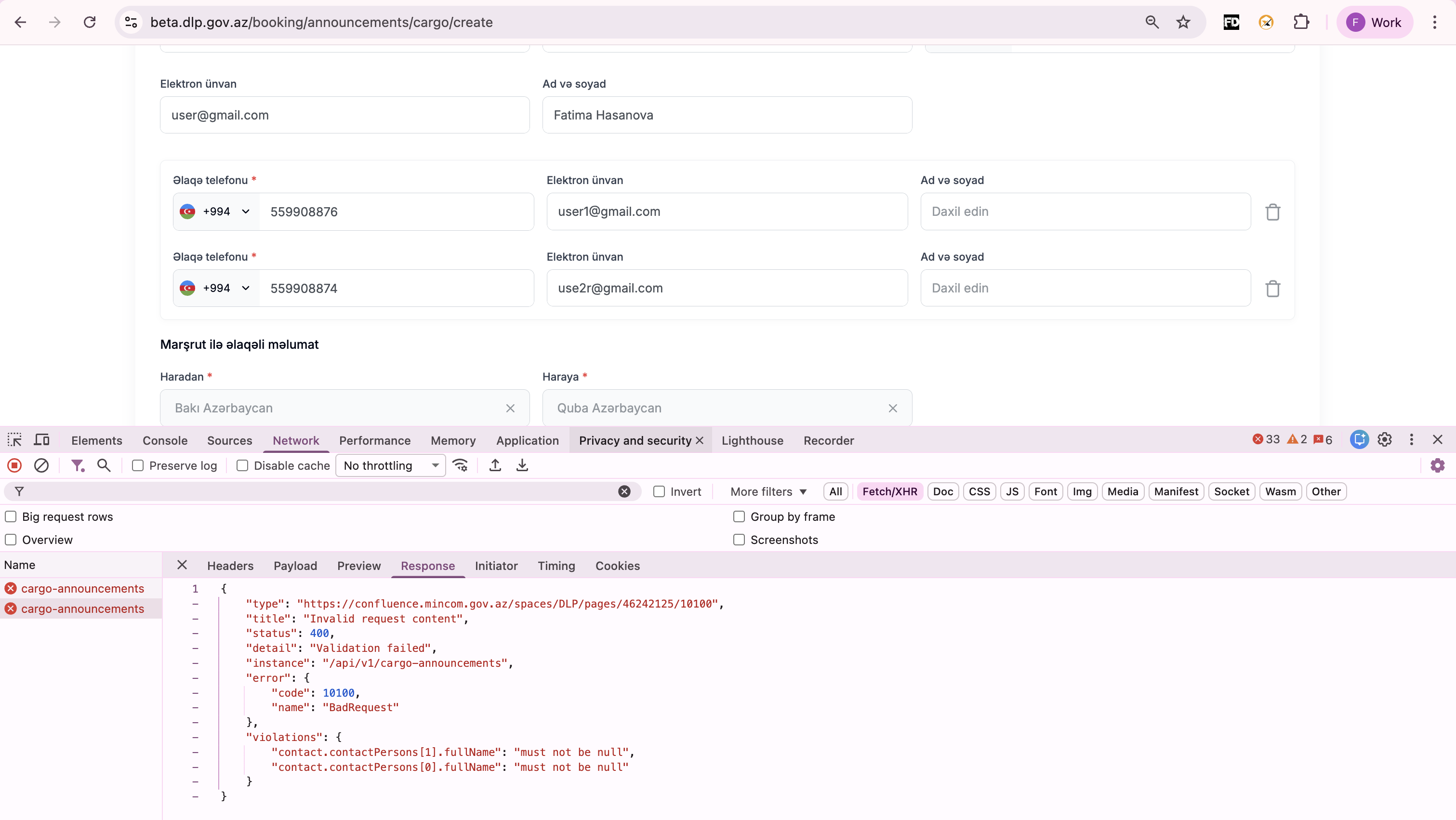Image resolution: width=1456 pixels, height=820 pixels.
Task: Bookmark this page with the star icon
Action: click(x=1183, y=22)
